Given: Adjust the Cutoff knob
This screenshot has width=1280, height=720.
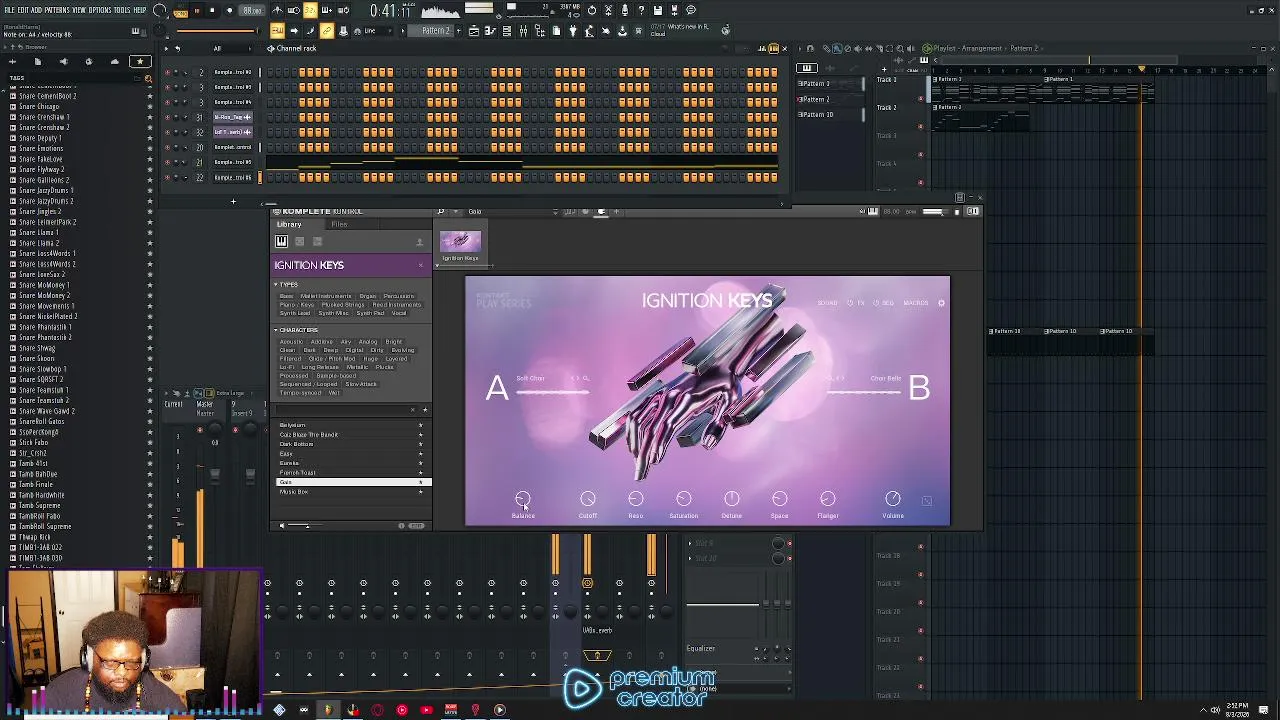Looking at the screenshot, I should click(588, 499).
